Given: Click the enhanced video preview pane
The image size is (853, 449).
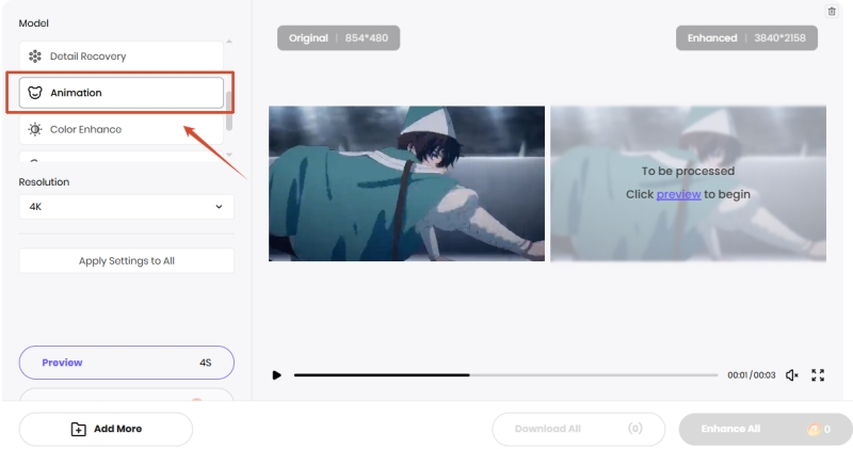Looking at the screenshot, I should [688, 183].
